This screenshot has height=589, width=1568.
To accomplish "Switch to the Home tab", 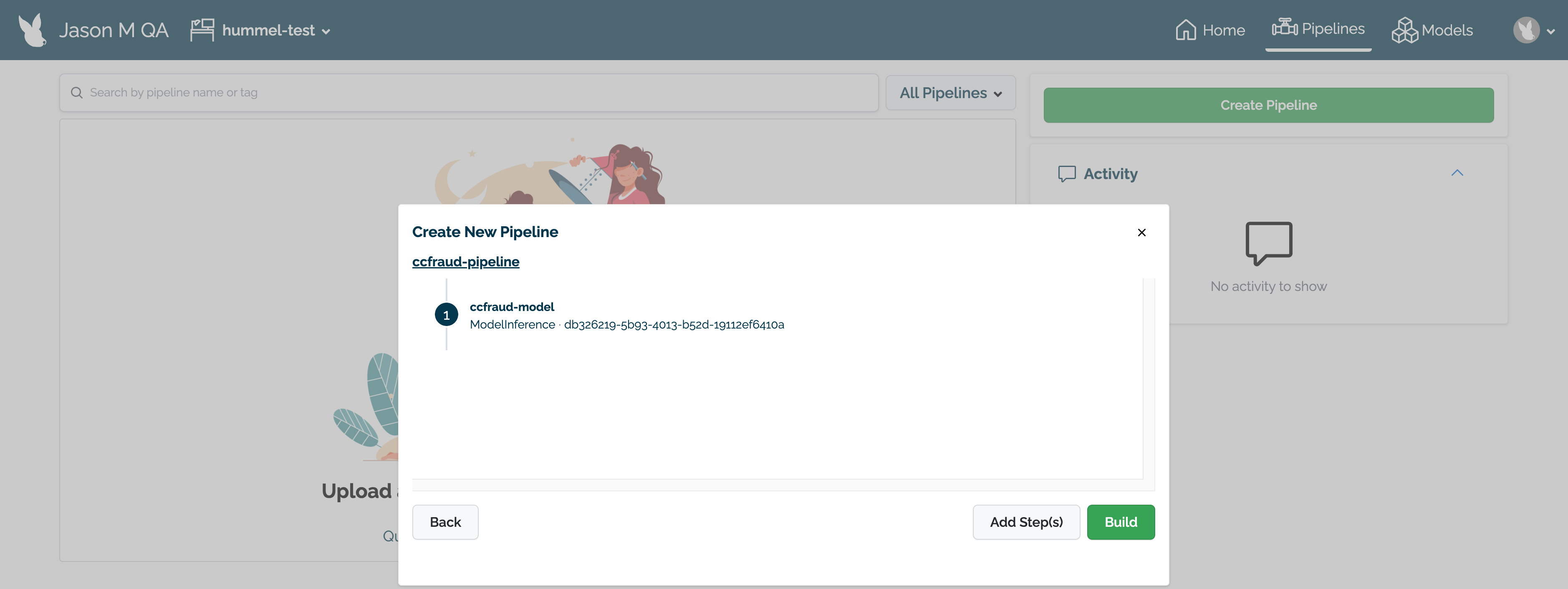I will point(1224,30).
